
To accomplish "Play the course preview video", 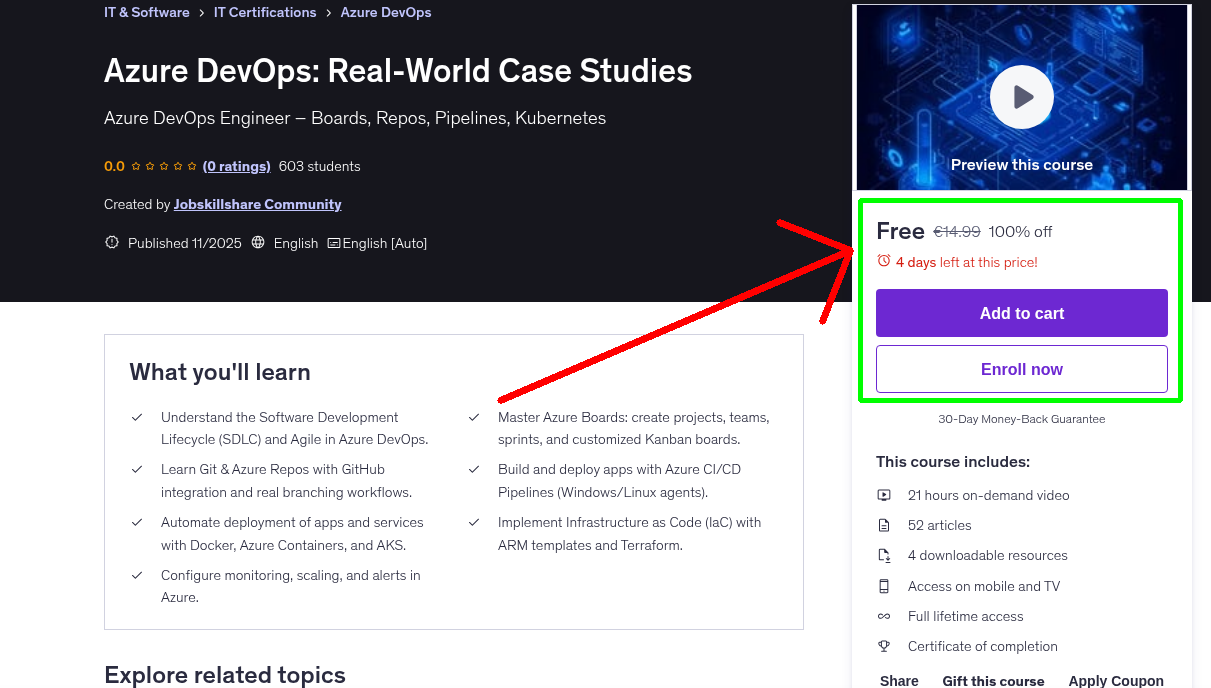I will [x=1021, y=96].
